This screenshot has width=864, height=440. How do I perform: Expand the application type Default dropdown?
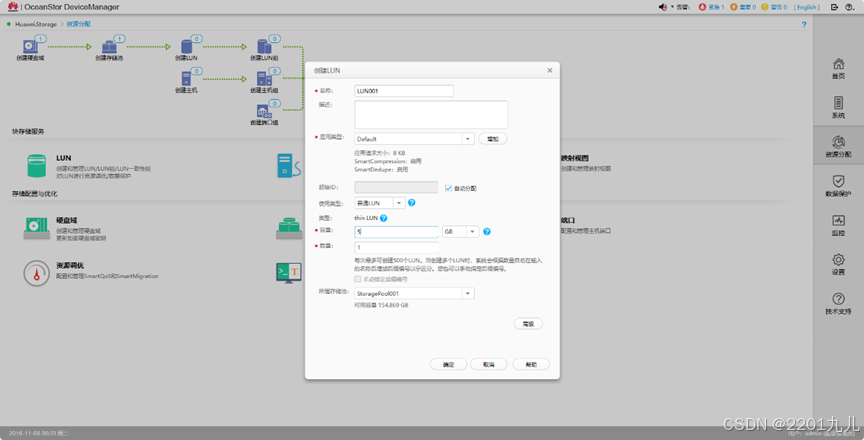pos(467,139)
